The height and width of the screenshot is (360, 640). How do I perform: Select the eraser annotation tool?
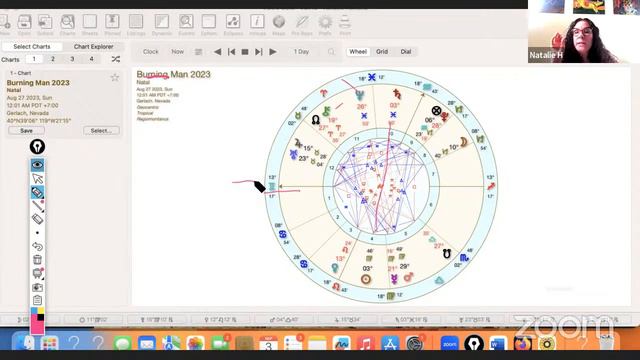[x=37, y=219]
